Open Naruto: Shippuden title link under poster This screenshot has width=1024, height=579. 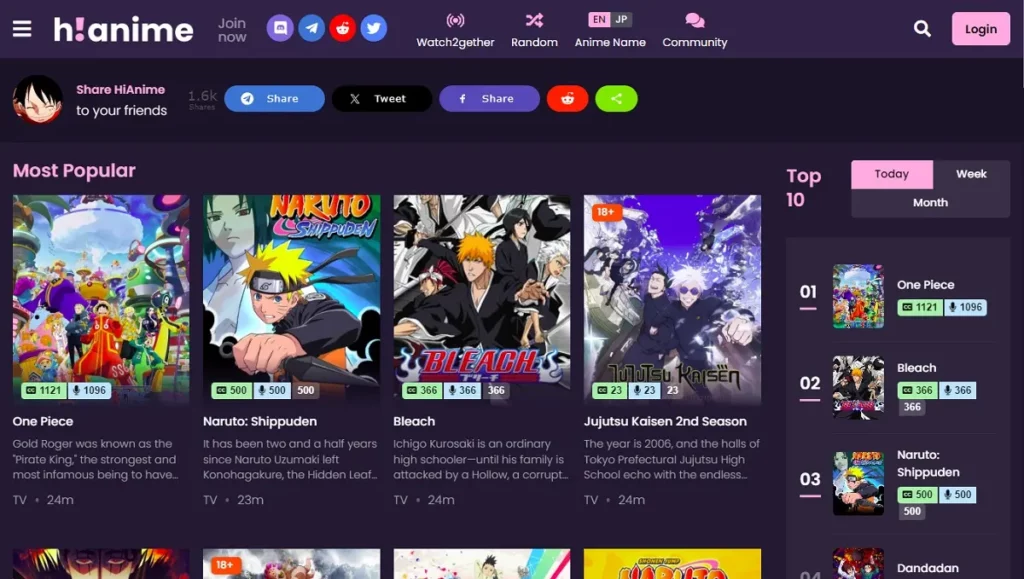260,421
